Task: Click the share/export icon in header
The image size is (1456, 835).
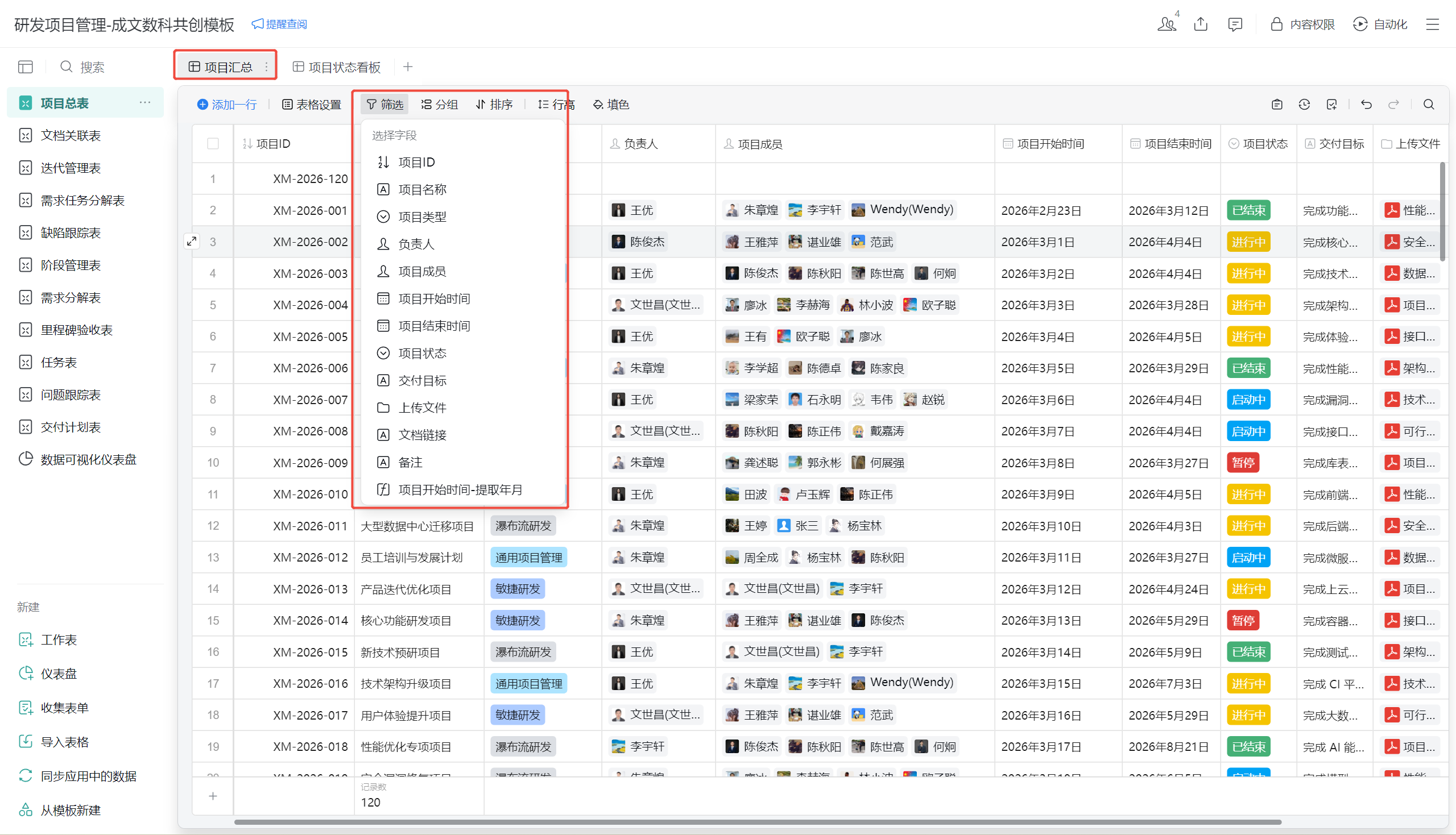Action: point(1200,24)
